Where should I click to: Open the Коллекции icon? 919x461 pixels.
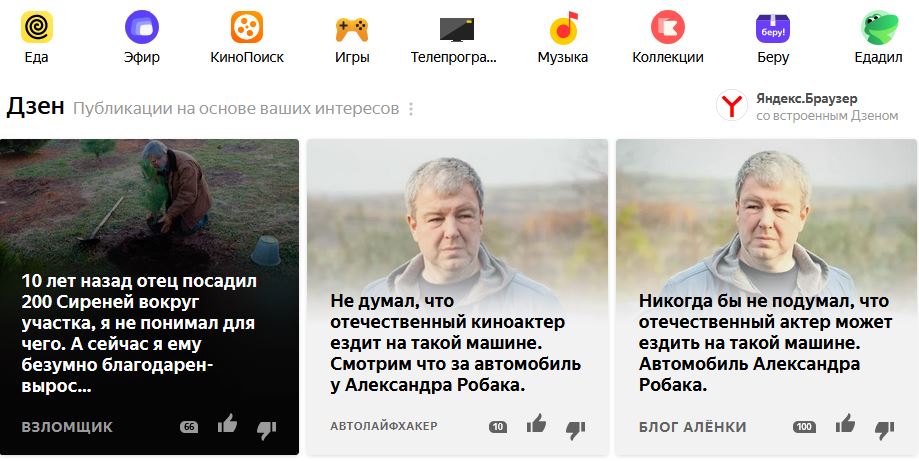(x=668, y=27)
